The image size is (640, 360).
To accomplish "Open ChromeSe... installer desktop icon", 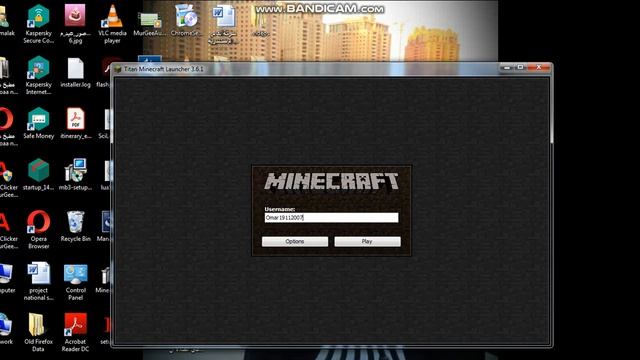I will click(186, 20).
